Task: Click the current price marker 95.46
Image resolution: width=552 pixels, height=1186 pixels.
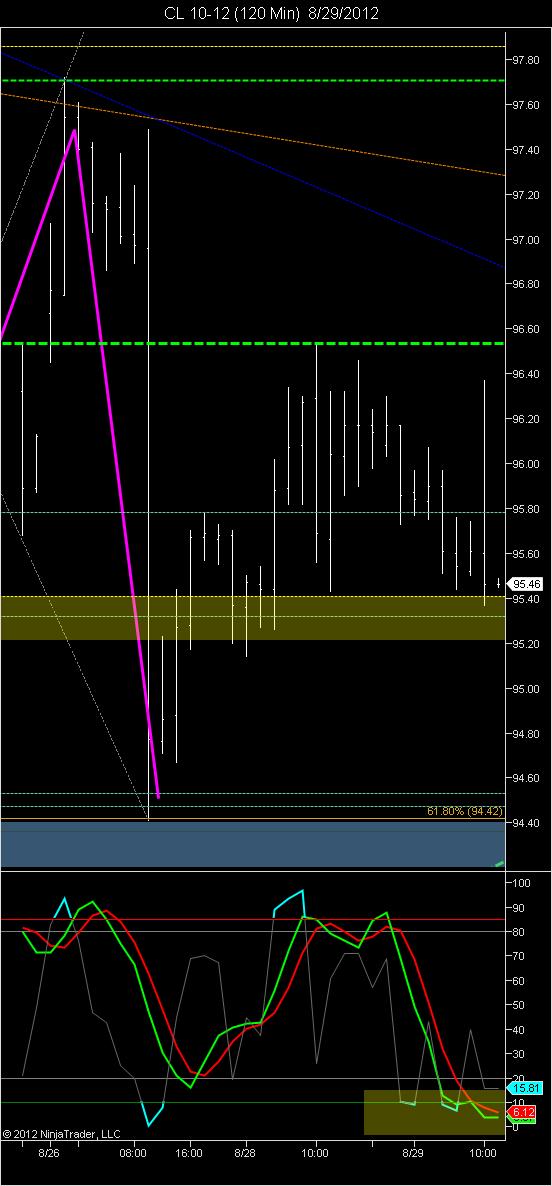Action: (x=526, y=584)
